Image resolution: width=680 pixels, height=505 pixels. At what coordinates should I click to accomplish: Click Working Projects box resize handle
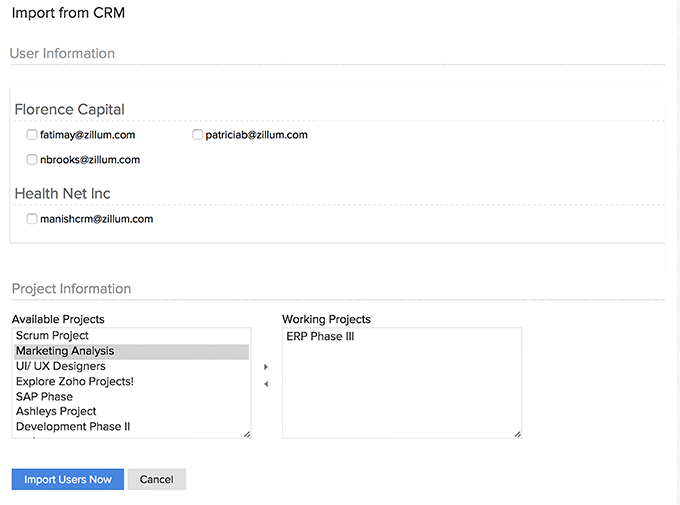[x=517, y=433]
